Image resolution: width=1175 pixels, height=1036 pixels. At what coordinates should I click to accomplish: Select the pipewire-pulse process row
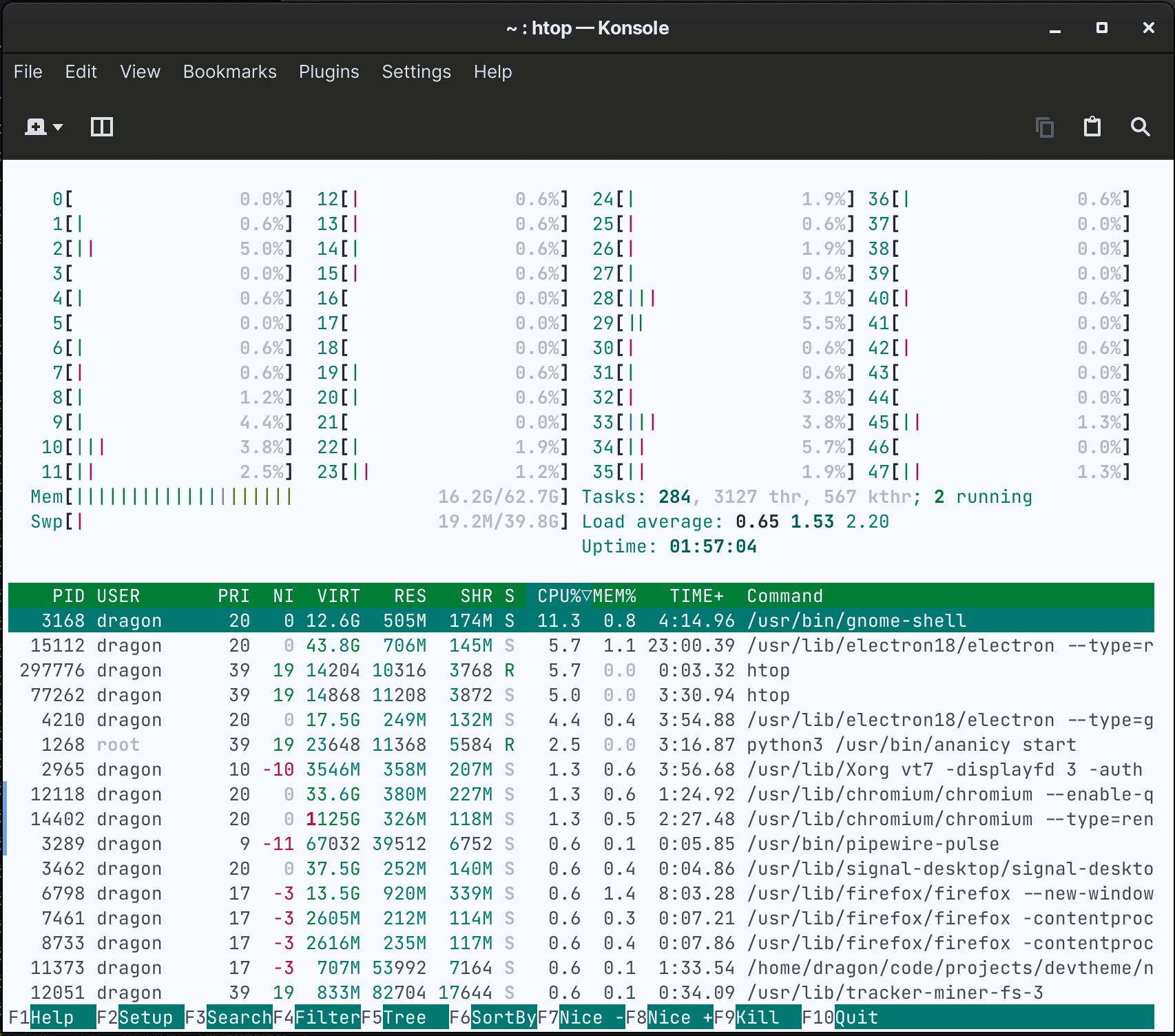[581, 844]
